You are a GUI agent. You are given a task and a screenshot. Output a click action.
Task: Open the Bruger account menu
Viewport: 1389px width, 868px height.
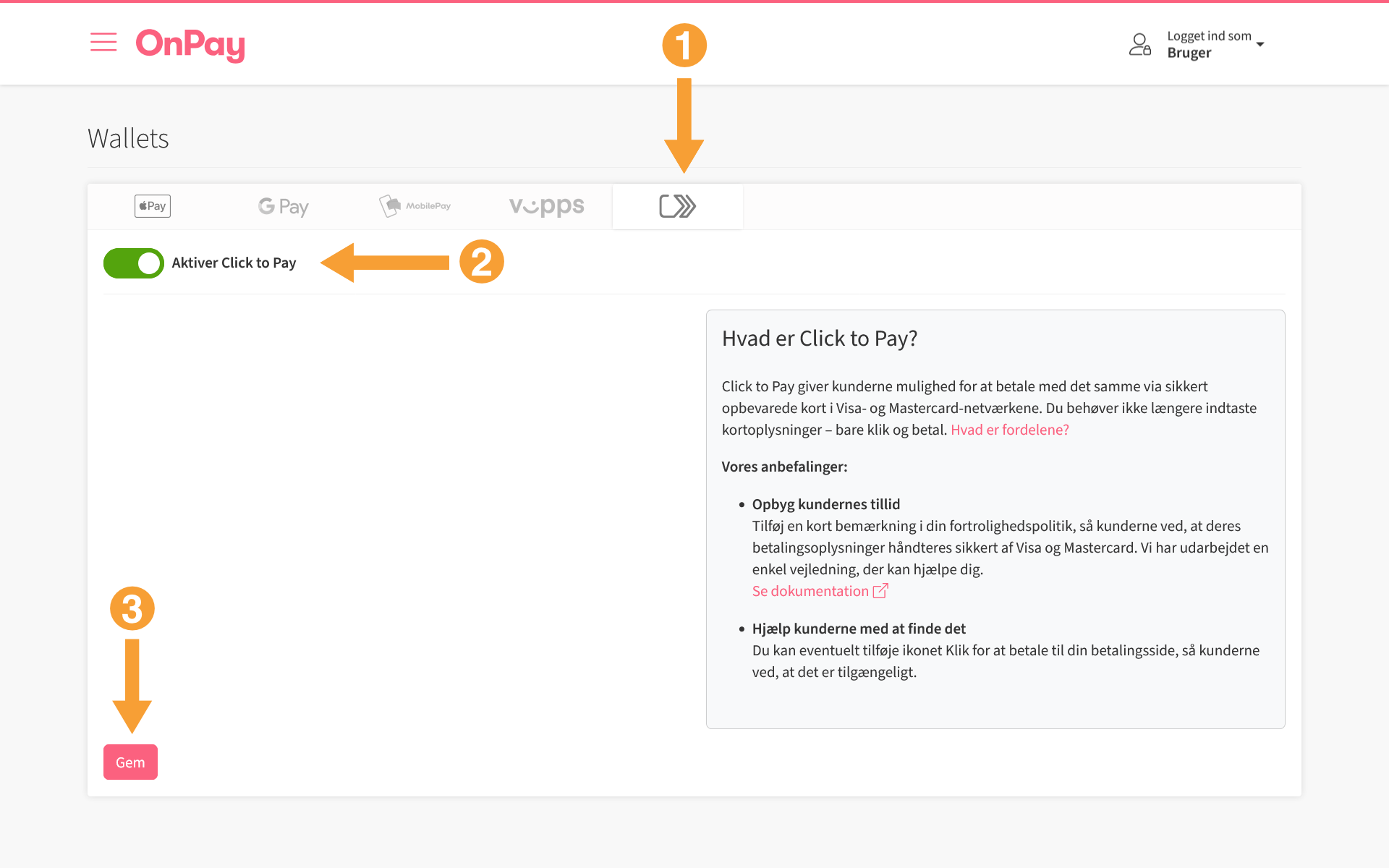(x=1189, y=53)
